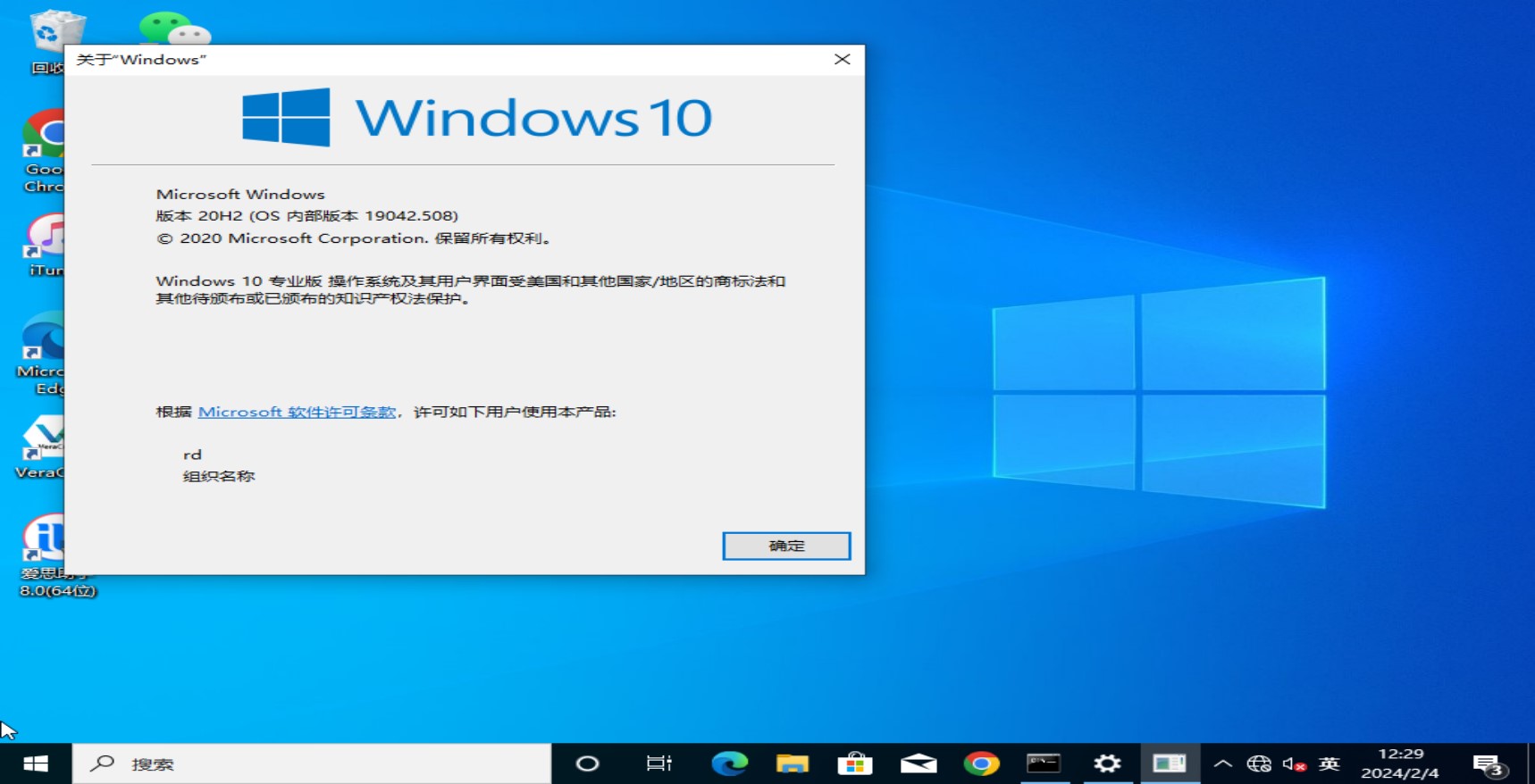Select the Microsoft Edge desktop shortcut
This screenshot has height=784, width=1535.
(42, 354)
